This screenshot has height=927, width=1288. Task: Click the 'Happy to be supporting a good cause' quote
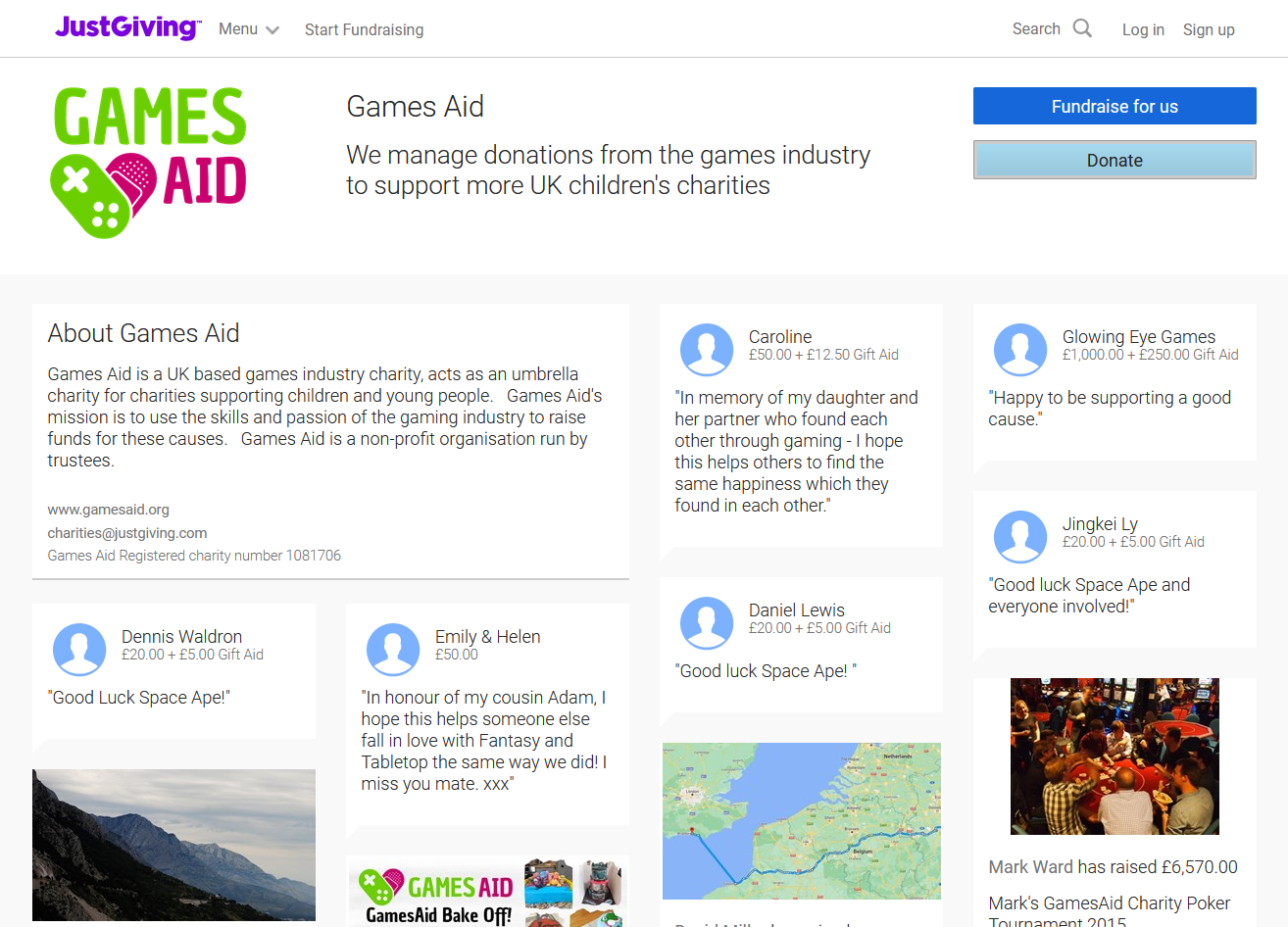[1110, 409]
